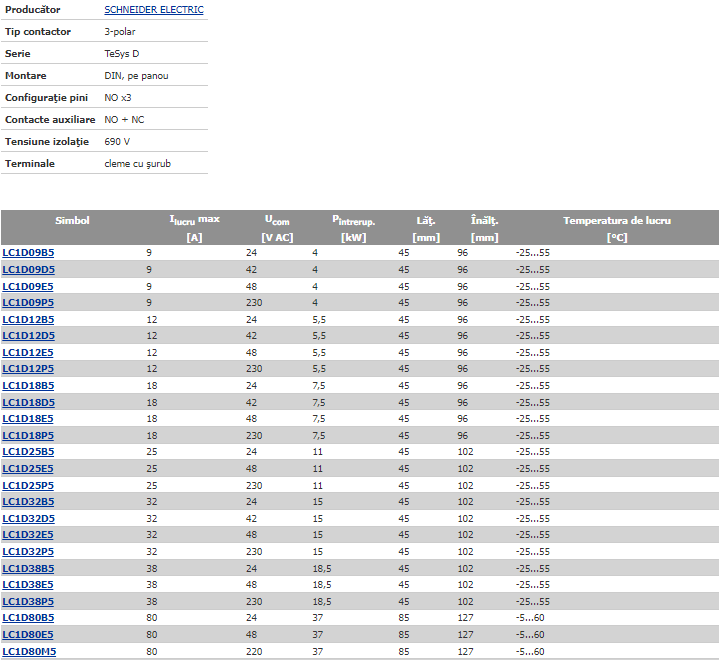Click the Simbol column header
This screenshot has height=660, width=719.
click(72, 221)
